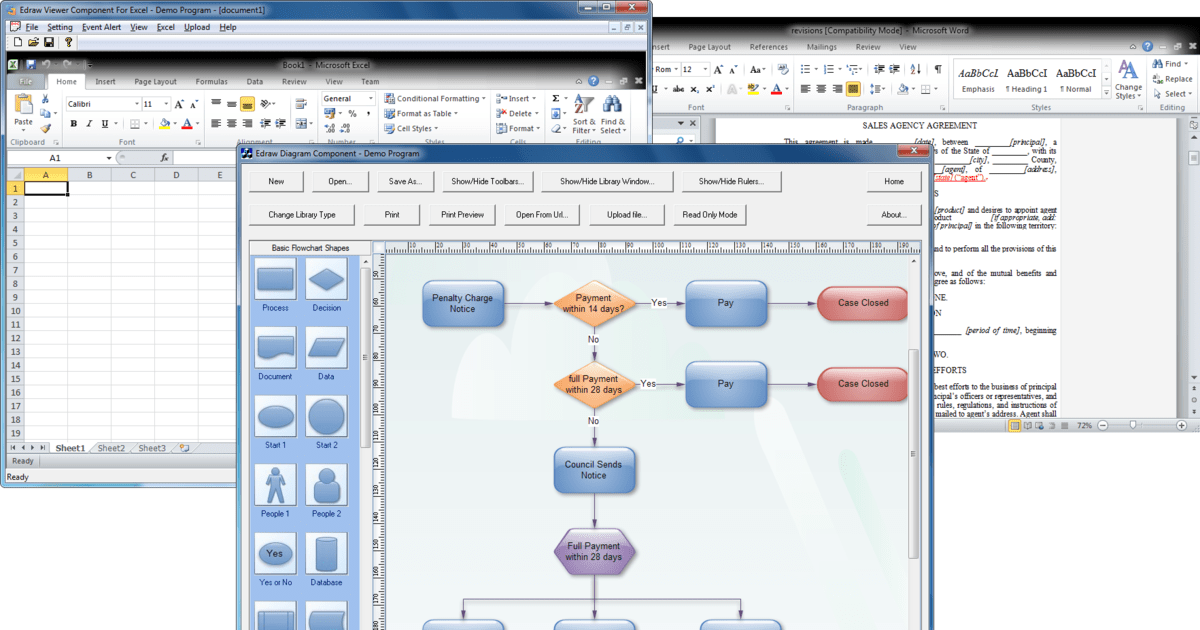The width and height of the screenshot is (1200, 630).
Task: Select the People 2 bust shape
Action: click(x=326, y=485)
